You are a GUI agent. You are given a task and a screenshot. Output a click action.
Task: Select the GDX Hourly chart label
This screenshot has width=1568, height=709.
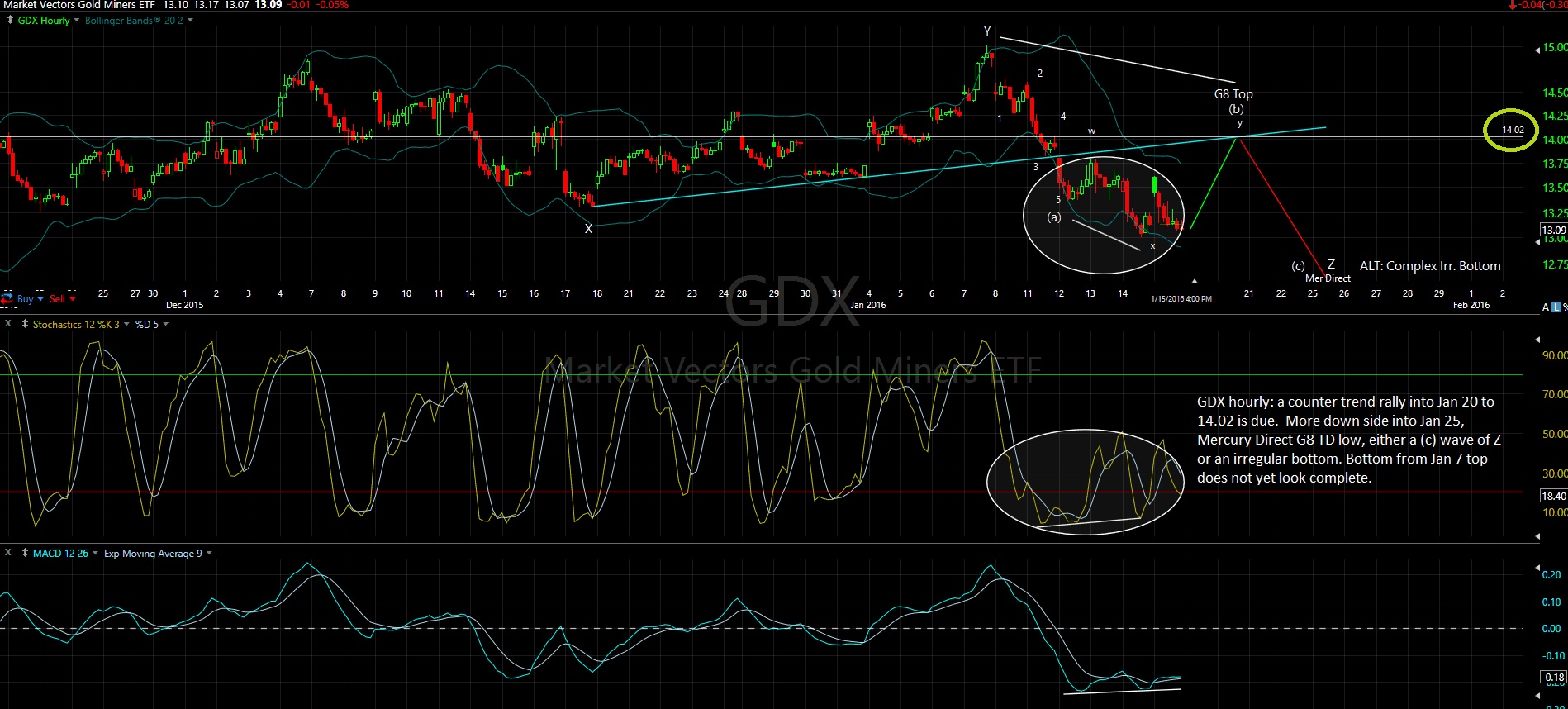coord(44,21)
